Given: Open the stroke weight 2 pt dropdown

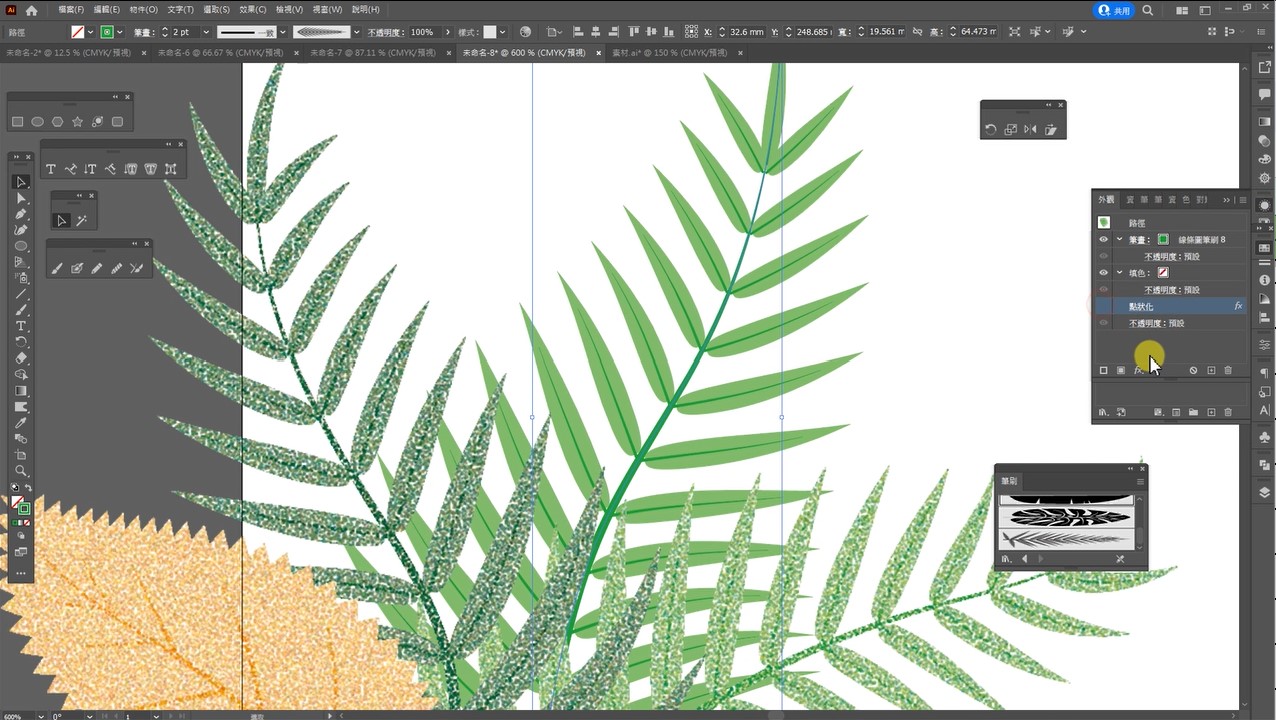Looking at the screenshot, I should 206,32.
